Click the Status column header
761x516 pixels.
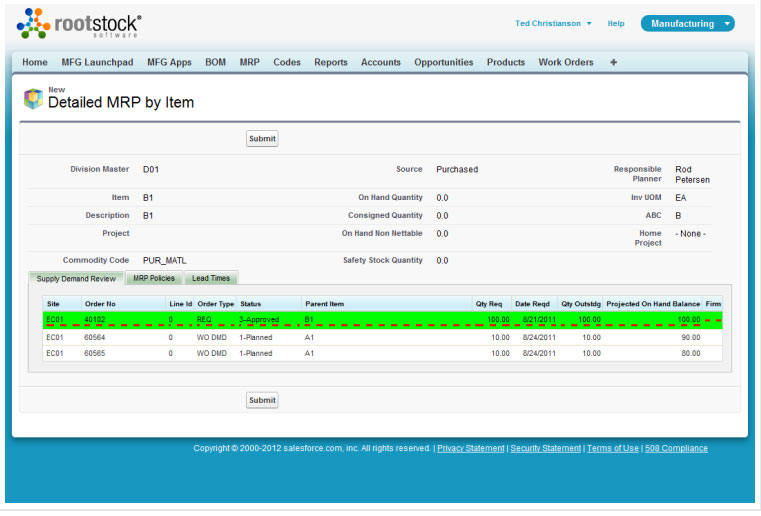click(269, 304)
